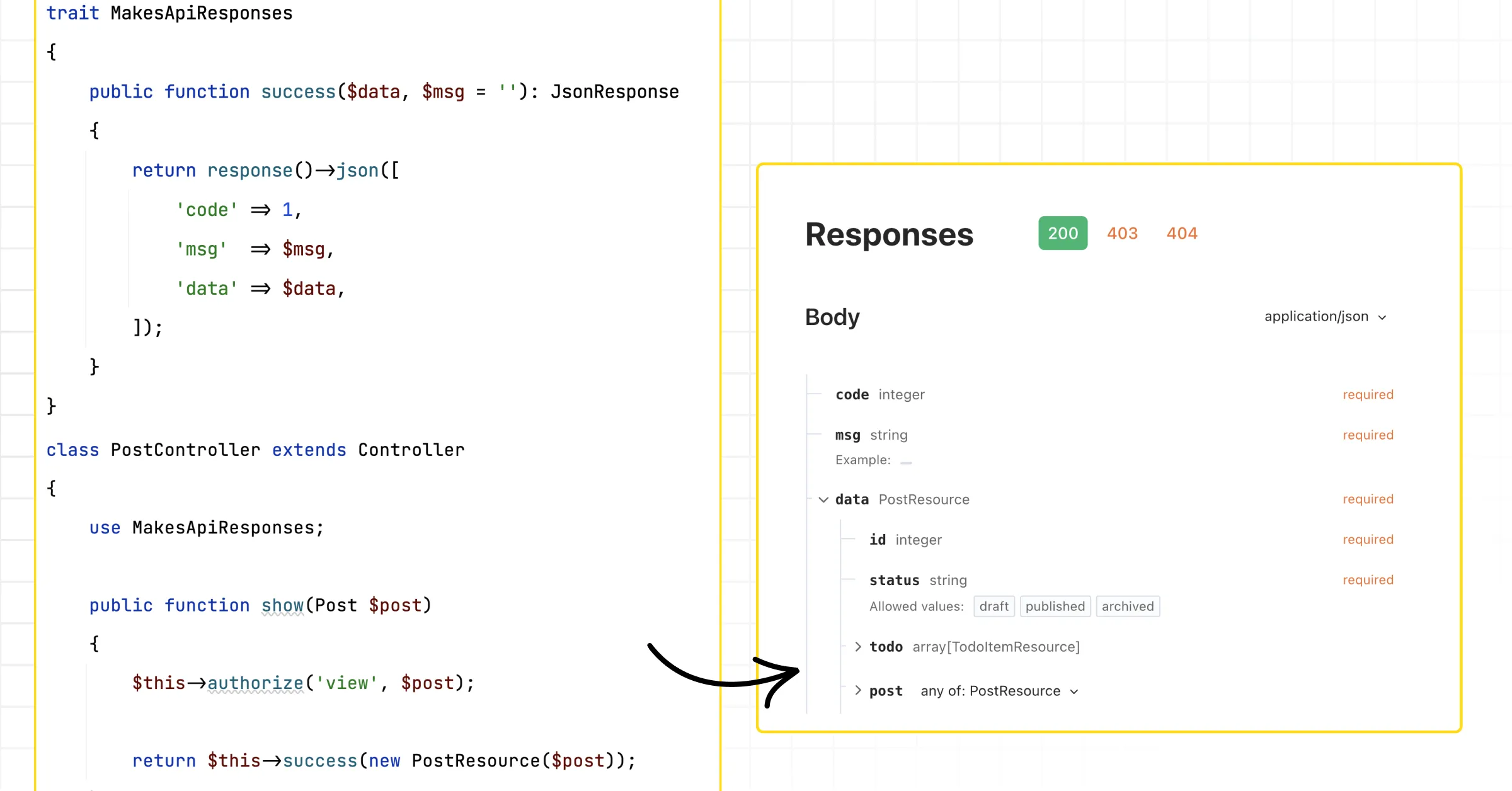The width and height of the screenshot is (1512, 791).
Task: Click the 'msg' field name
Action: (848, 435)
